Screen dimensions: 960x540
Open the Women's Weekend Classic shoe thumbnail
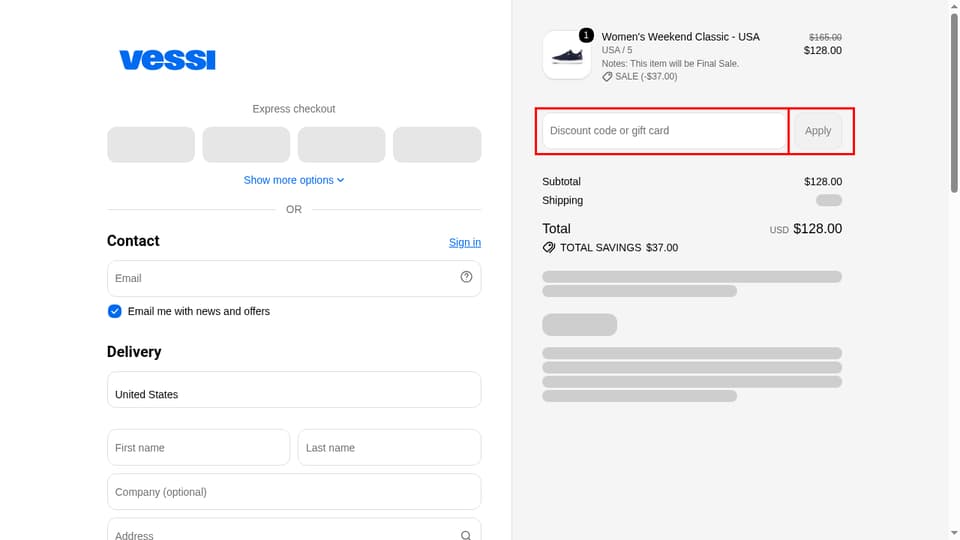pyautogui.click(x=566, y=55)
